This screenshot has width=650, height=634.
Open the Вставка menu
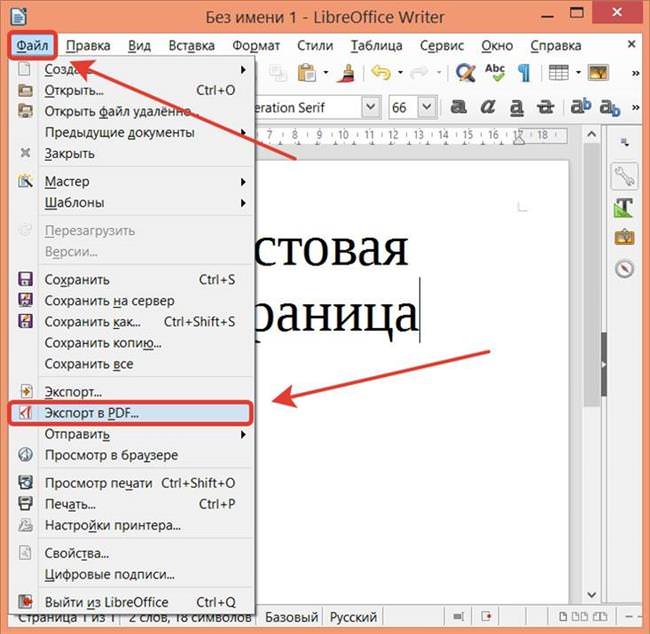coord(192,45)
